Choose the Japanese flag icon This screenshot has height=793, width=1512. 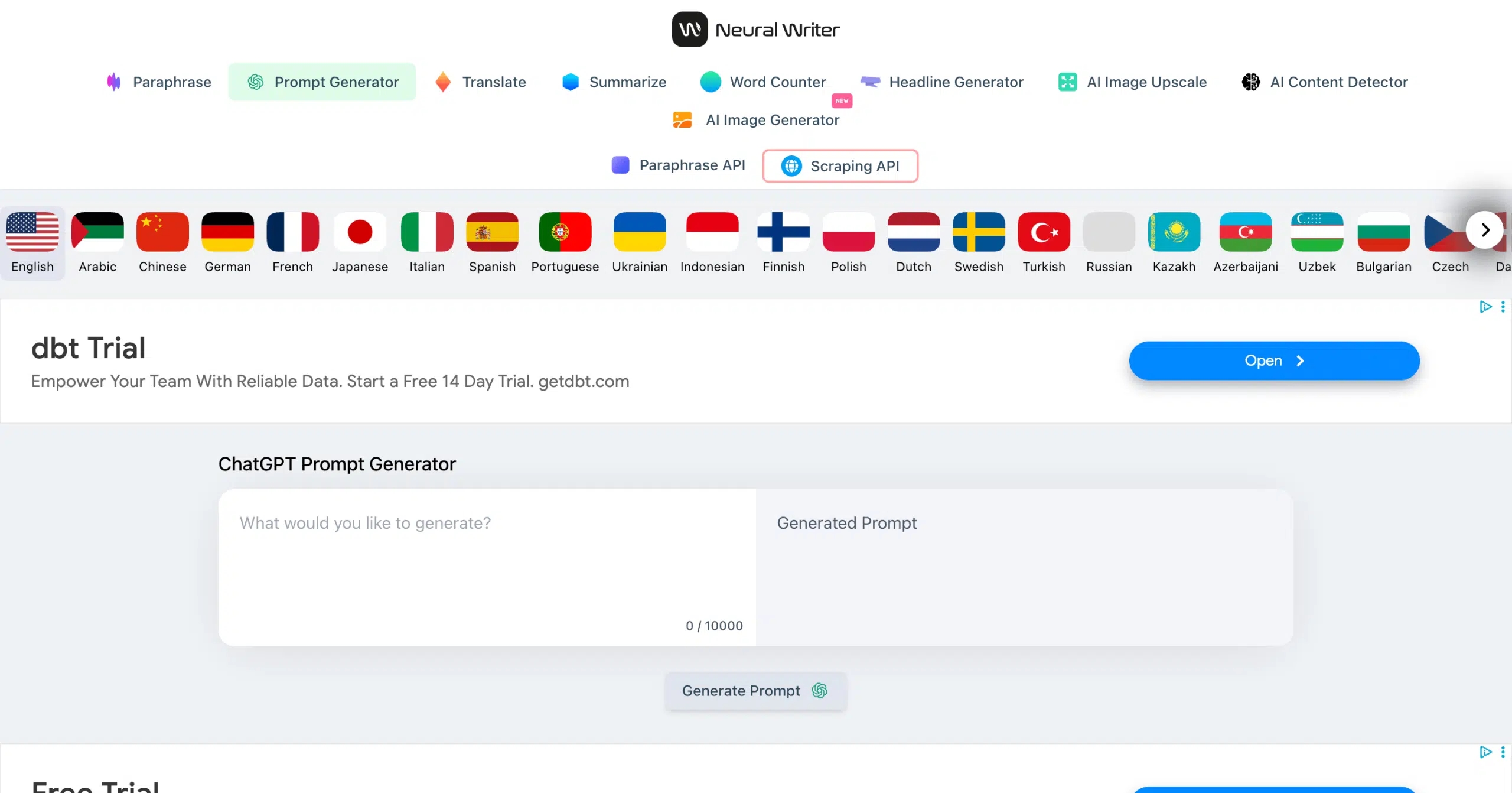(360, 232)
